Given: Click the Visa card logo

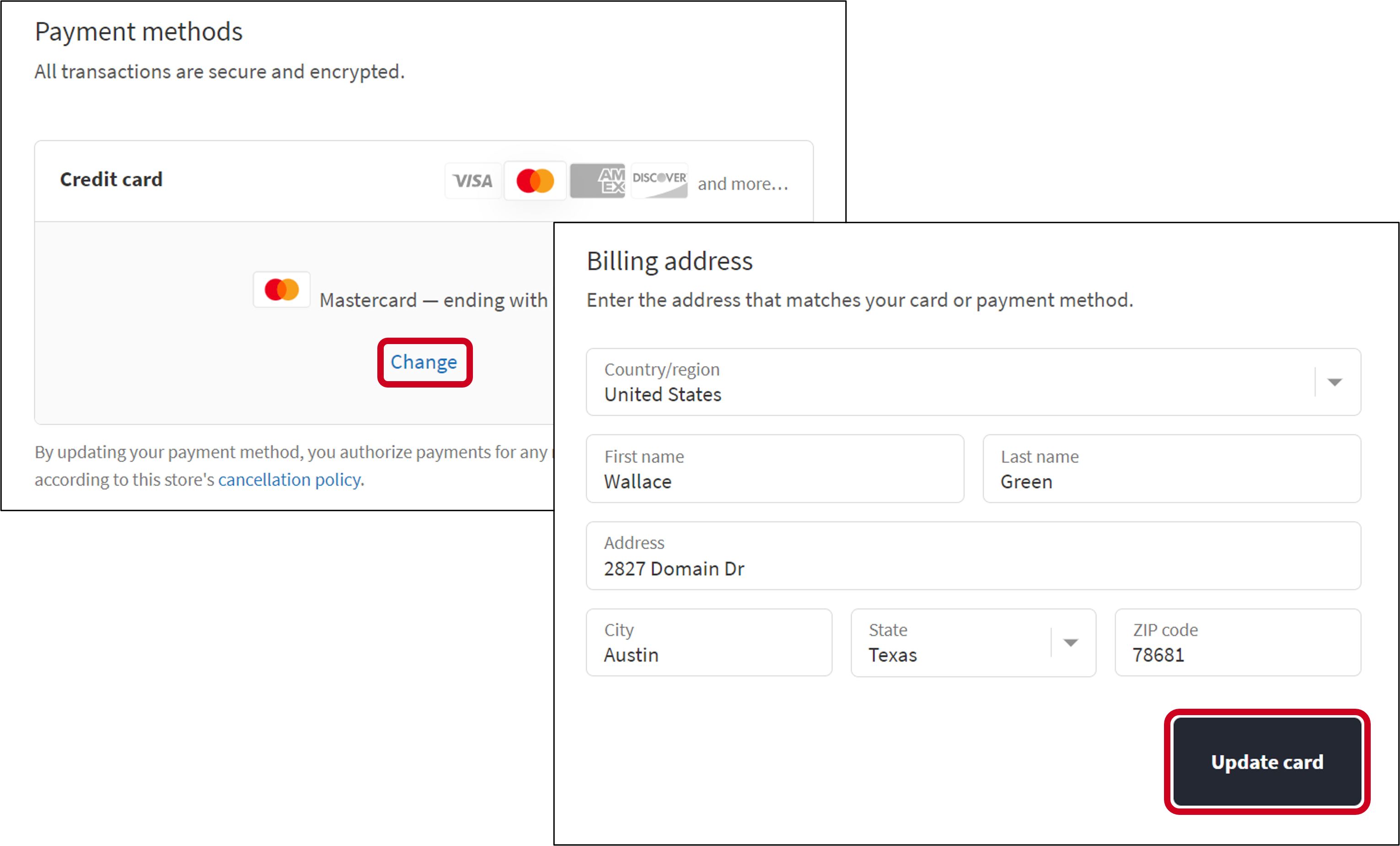Looking at the screenshot, I should (473, 181).
